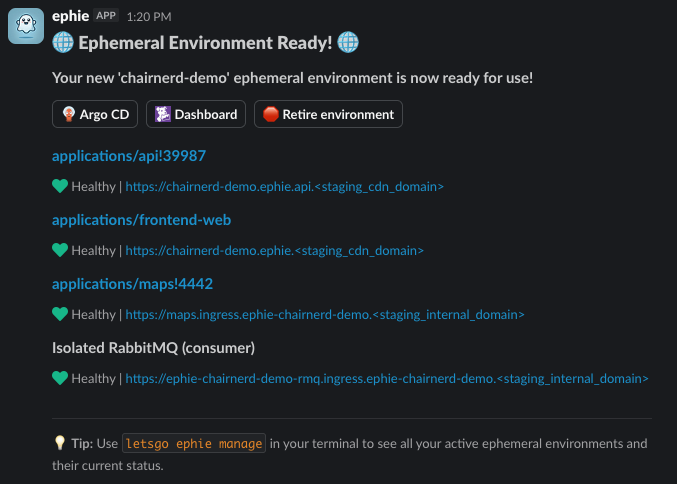The width and height of the screenshot is (677, 484).
Task: Open the applications/maps!4442 link
Action: pos(133,284)
